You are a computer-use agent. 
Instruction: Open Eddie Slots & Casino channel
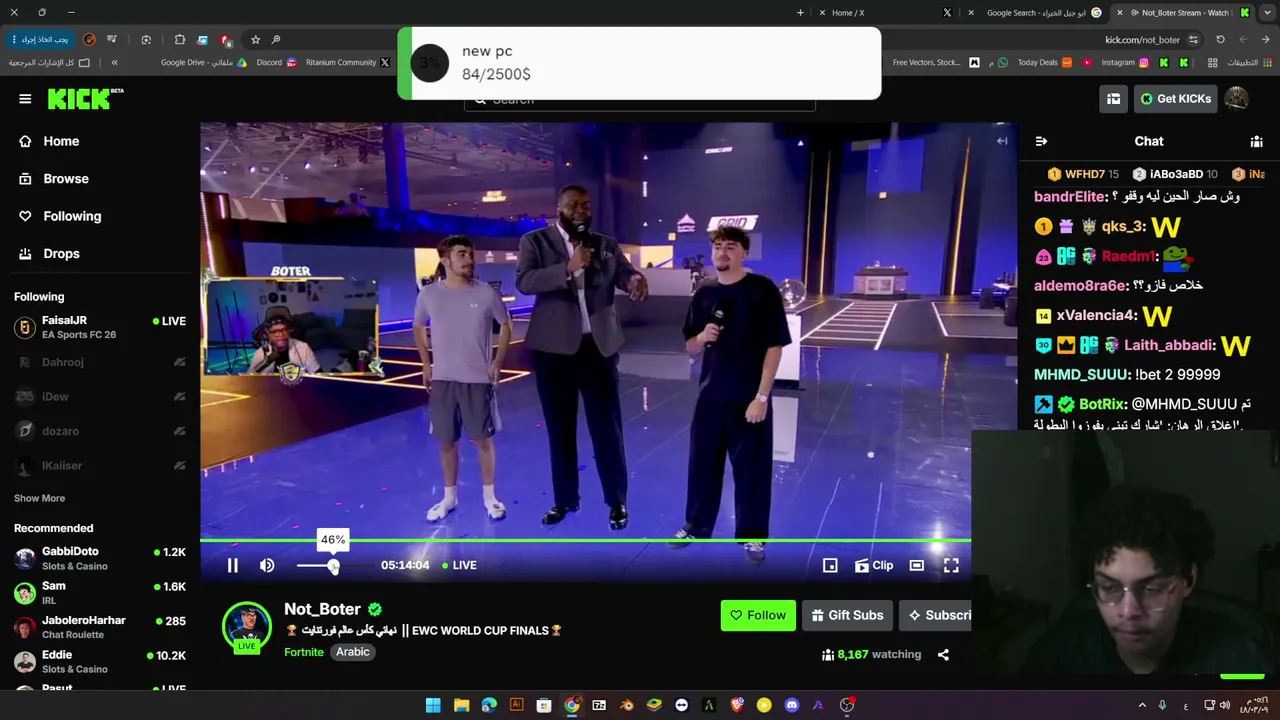[x=100, y=662]
